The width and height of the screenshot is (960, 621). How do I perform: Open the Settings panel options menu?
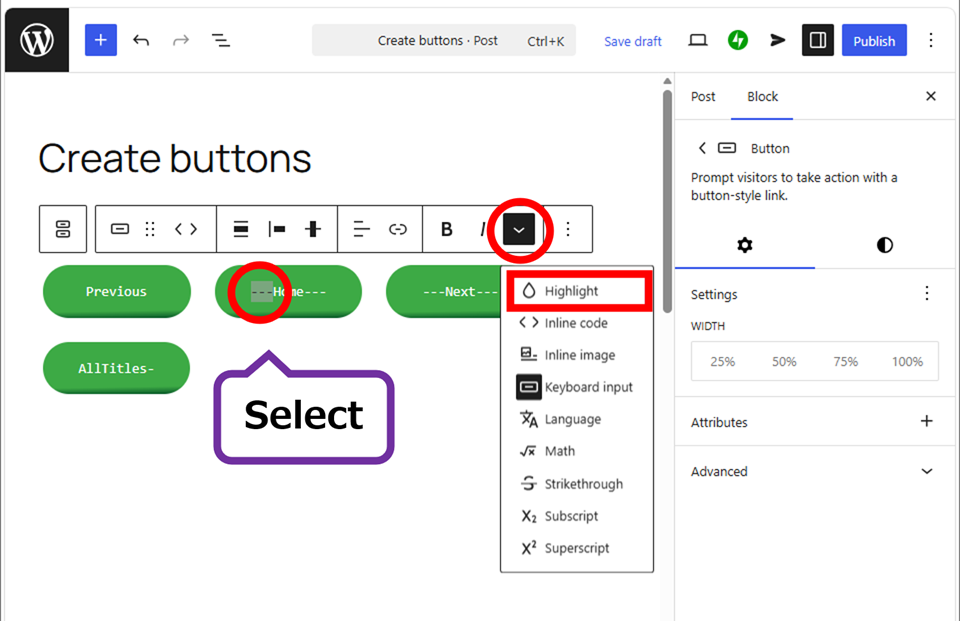927,293
